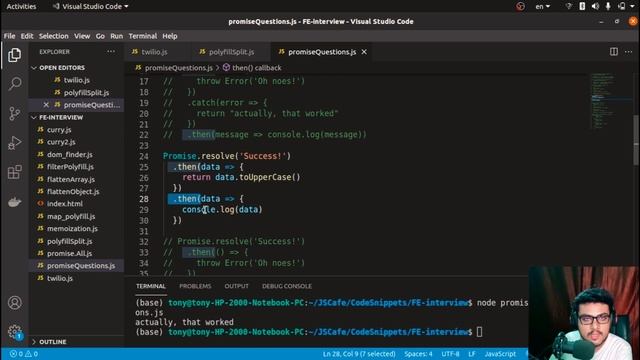Open the Explorer view in activity bar
This screenshot has width=640, height=360.
[15, 55]
